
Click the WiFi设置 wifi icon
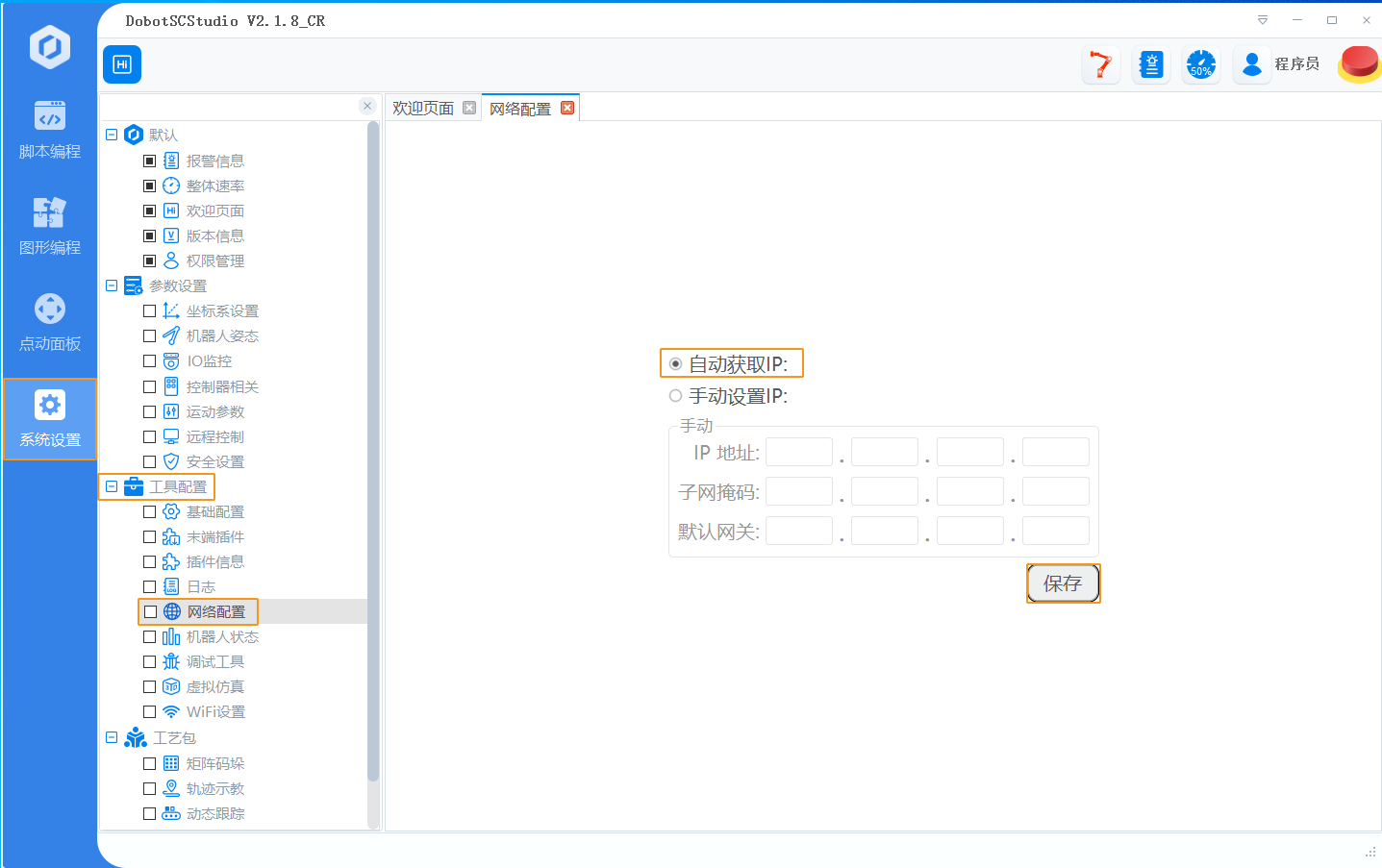point(171,711)
